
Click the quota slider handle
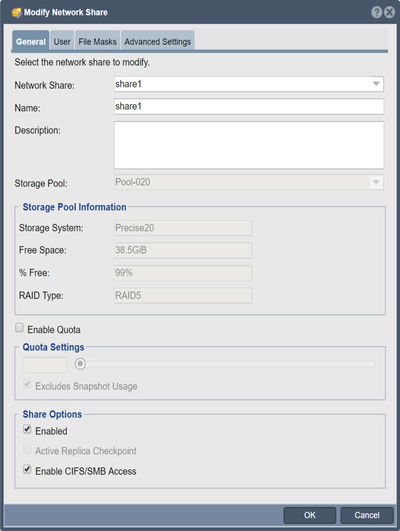(x=80, y=364)
